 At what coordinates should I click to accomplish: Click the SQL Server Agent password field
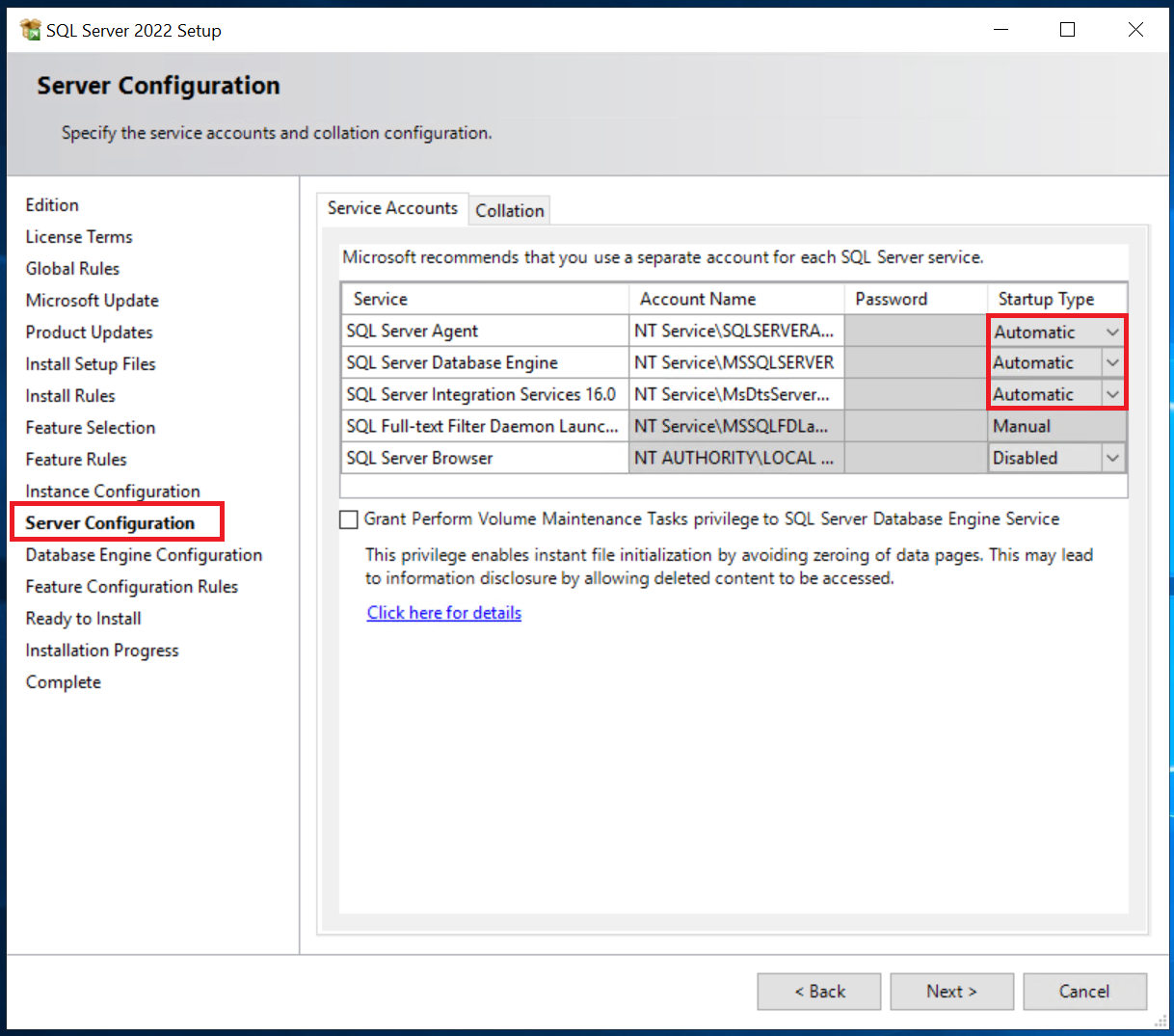click(916, 331)
